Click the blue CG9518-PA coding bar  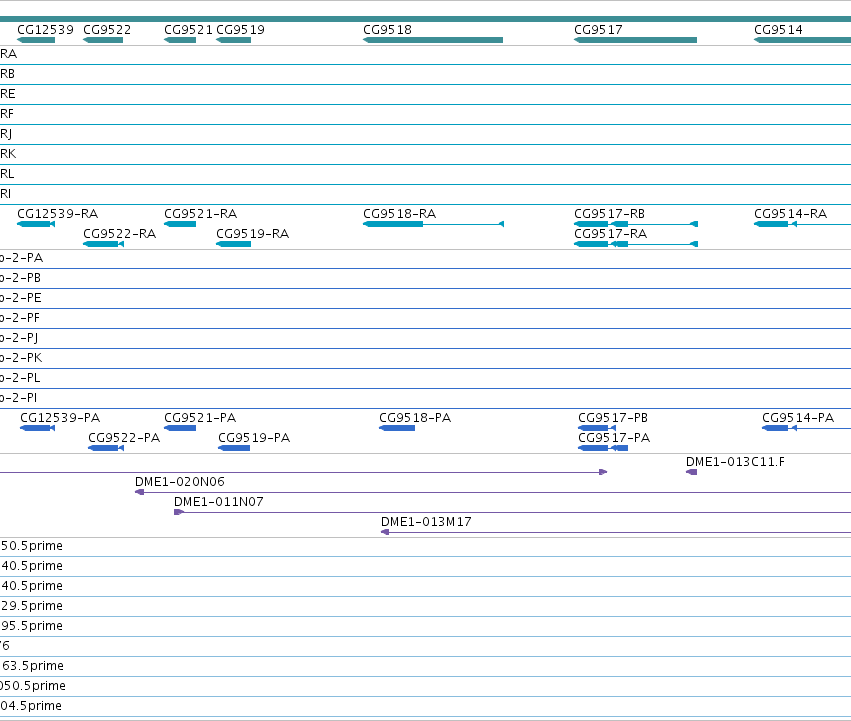click(397, 428)
